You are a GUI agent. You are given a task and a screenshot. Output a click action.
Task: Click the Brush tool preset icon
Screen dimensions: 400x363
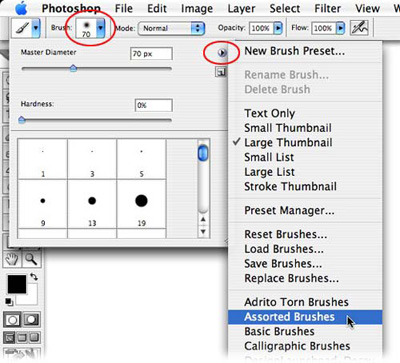pyautogui.click(x=22, y=28)
